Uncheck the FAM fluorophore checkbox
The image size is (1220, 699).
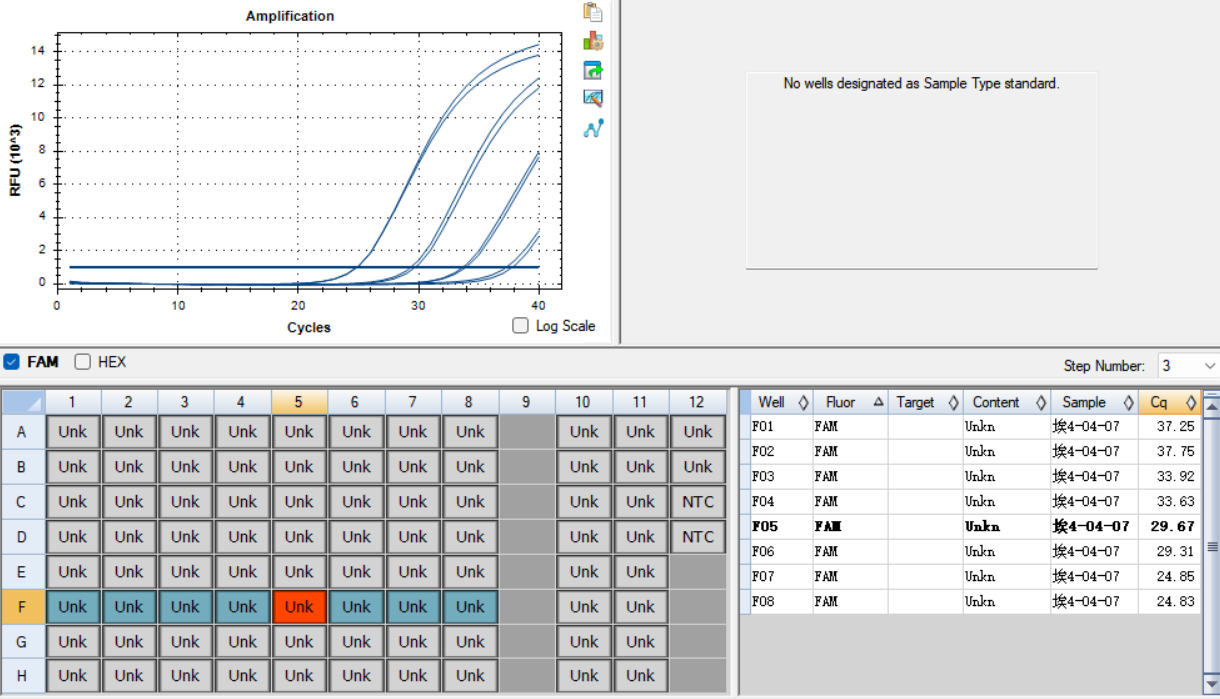12,362
